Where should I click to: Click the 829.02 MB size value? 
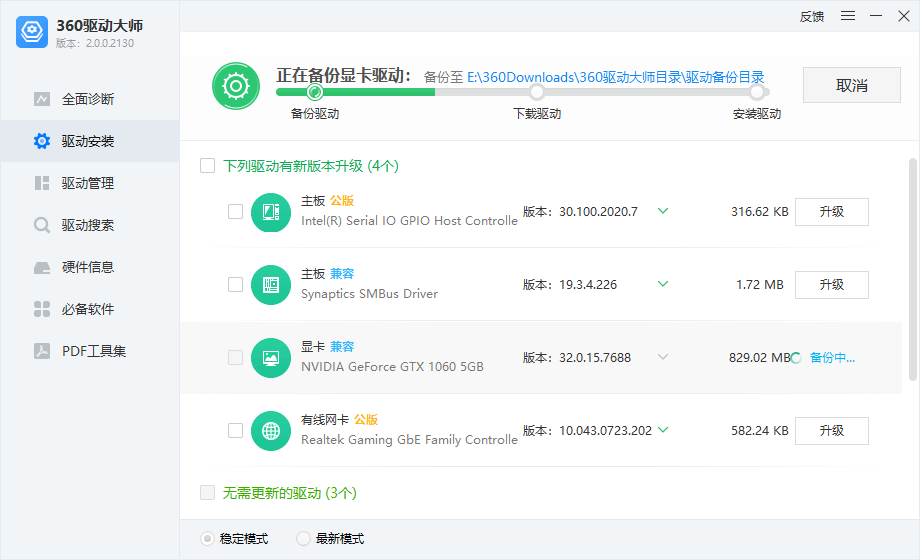[759, 357]
